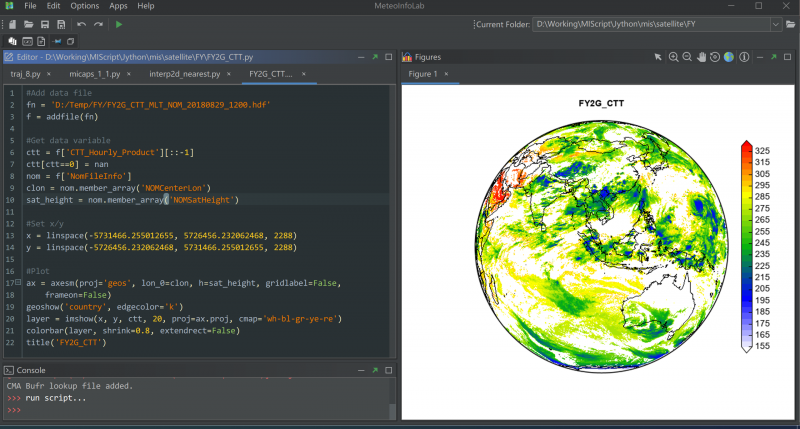The height and width of the screenshot is (429, 800).
Task: Select the Pan hand tool
Action: (x=701, y=57)
